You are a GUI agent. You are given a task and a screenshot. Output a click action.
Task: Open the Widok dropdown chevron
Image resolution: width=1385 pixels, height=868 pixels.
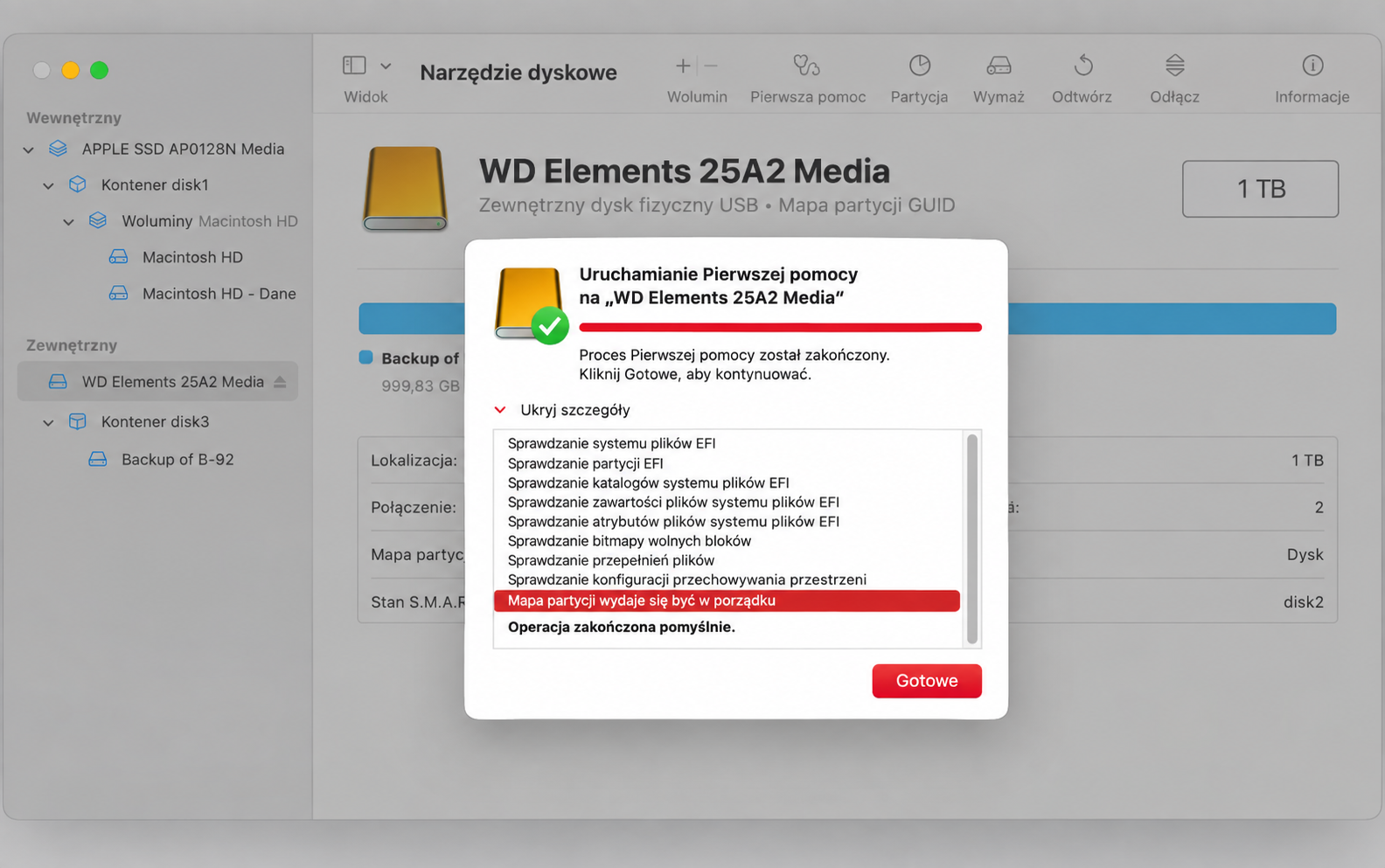tap(386, 66)
